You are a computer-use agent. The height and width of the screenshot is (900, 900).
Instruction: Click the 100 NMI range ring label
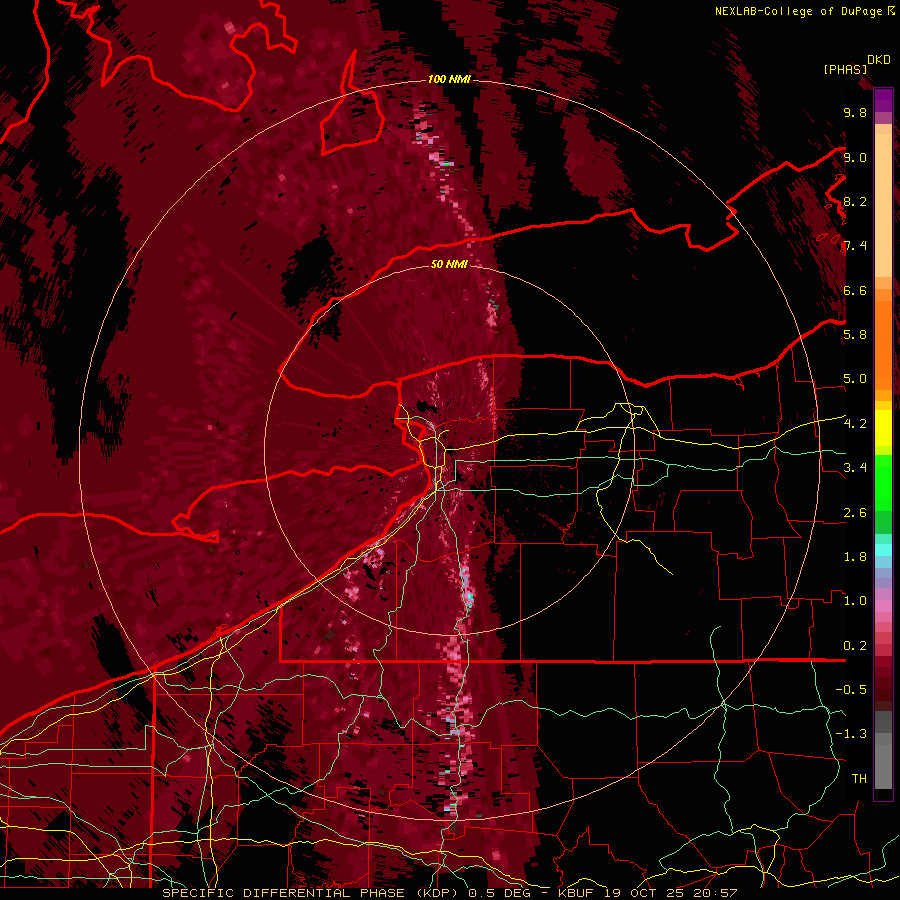coord(449,79)
